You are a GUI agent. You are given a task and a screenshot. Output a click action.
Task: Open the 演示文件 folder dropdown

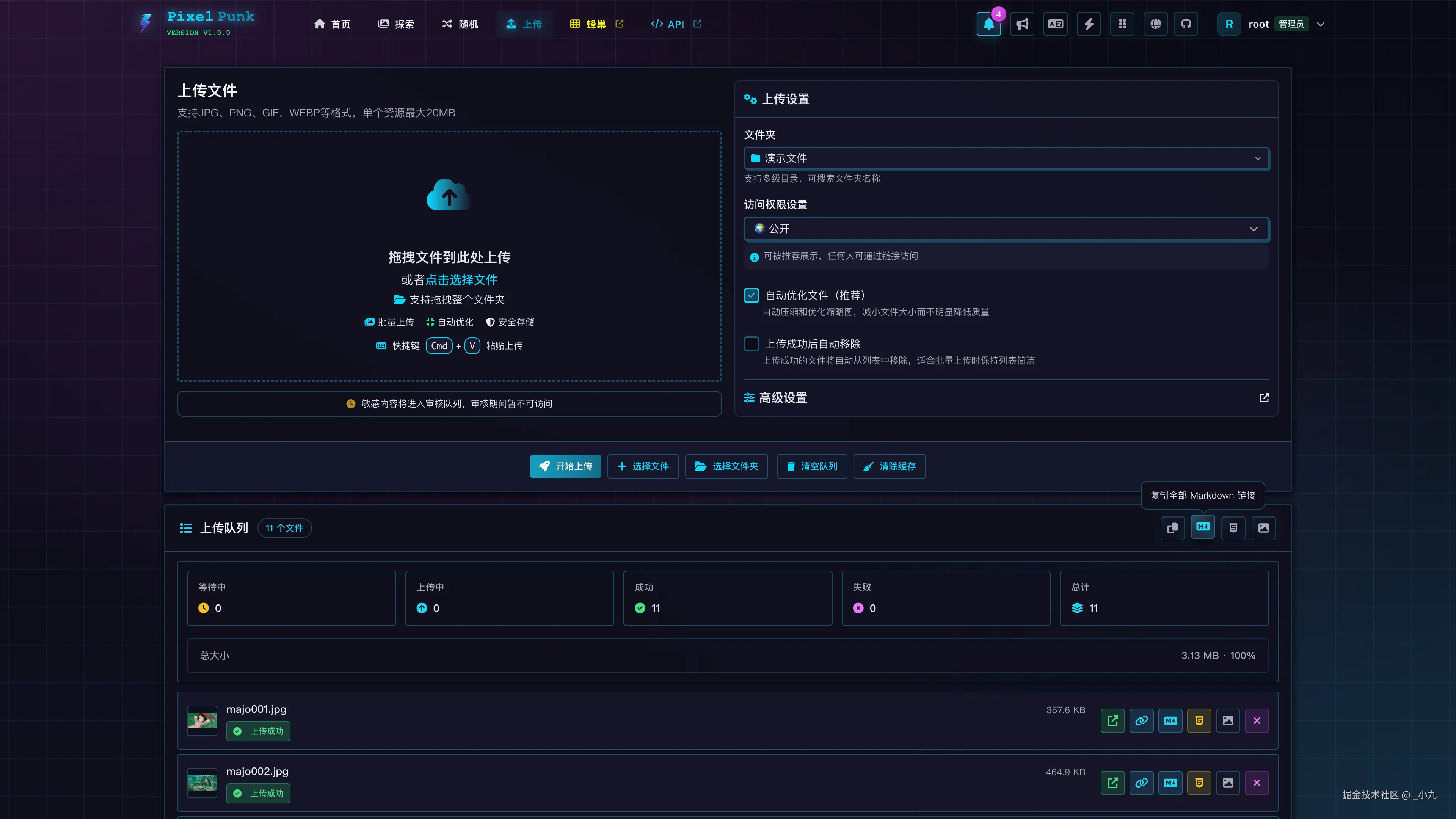click(x=1006, y=158)
